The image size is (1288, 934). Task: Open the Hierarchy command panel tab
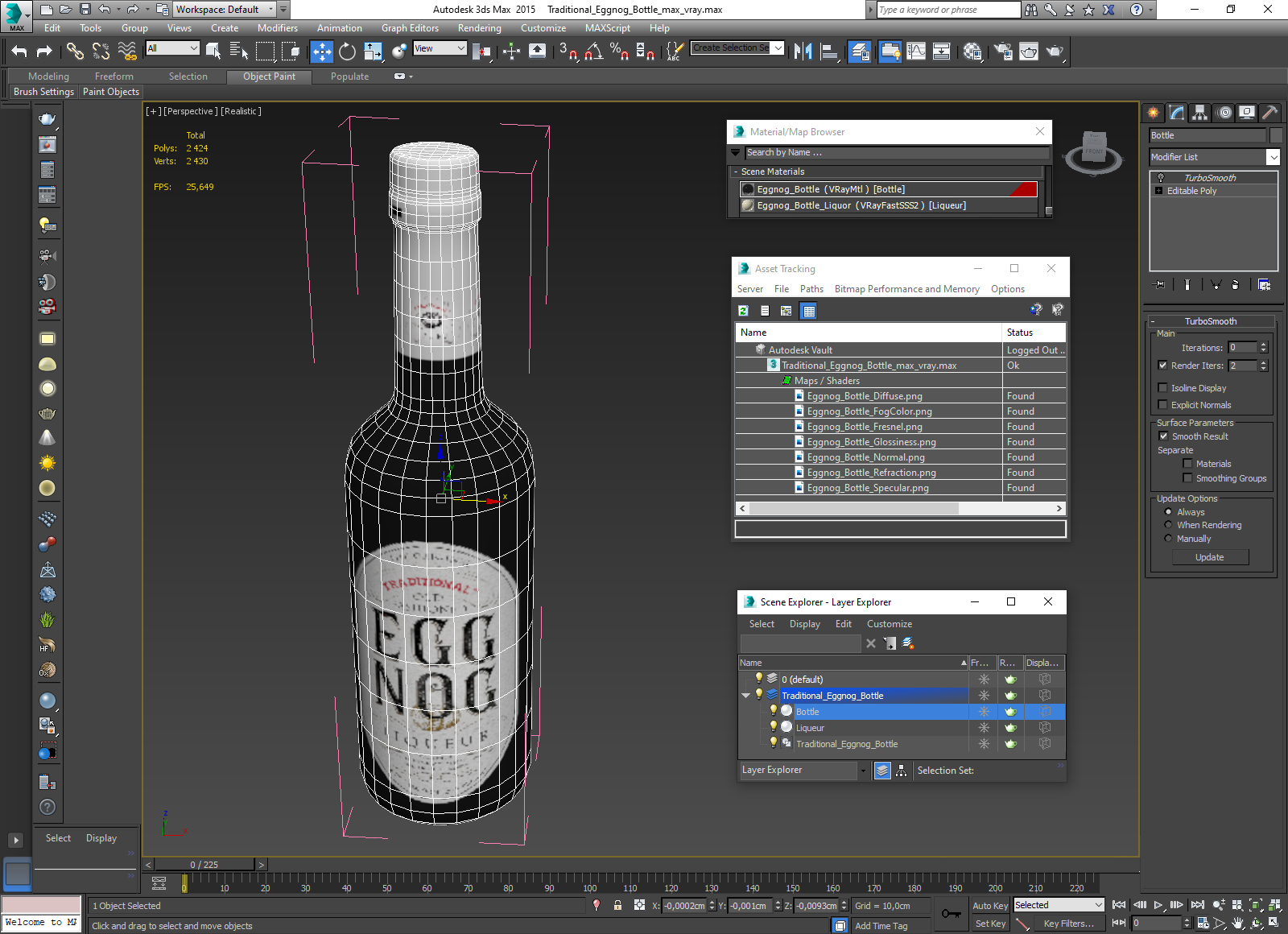(x=1200, y=113)
